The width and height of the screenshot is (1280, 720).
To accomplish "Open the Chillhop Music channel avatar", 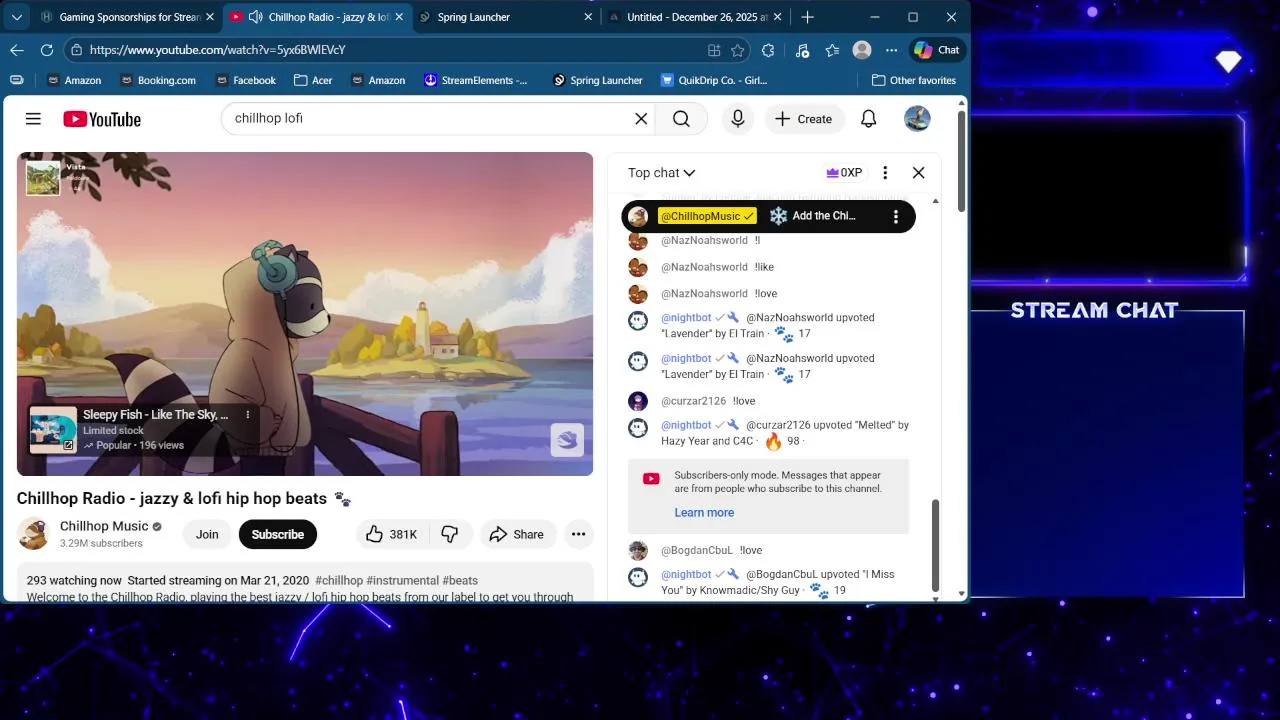I will (x=33, y=534).
